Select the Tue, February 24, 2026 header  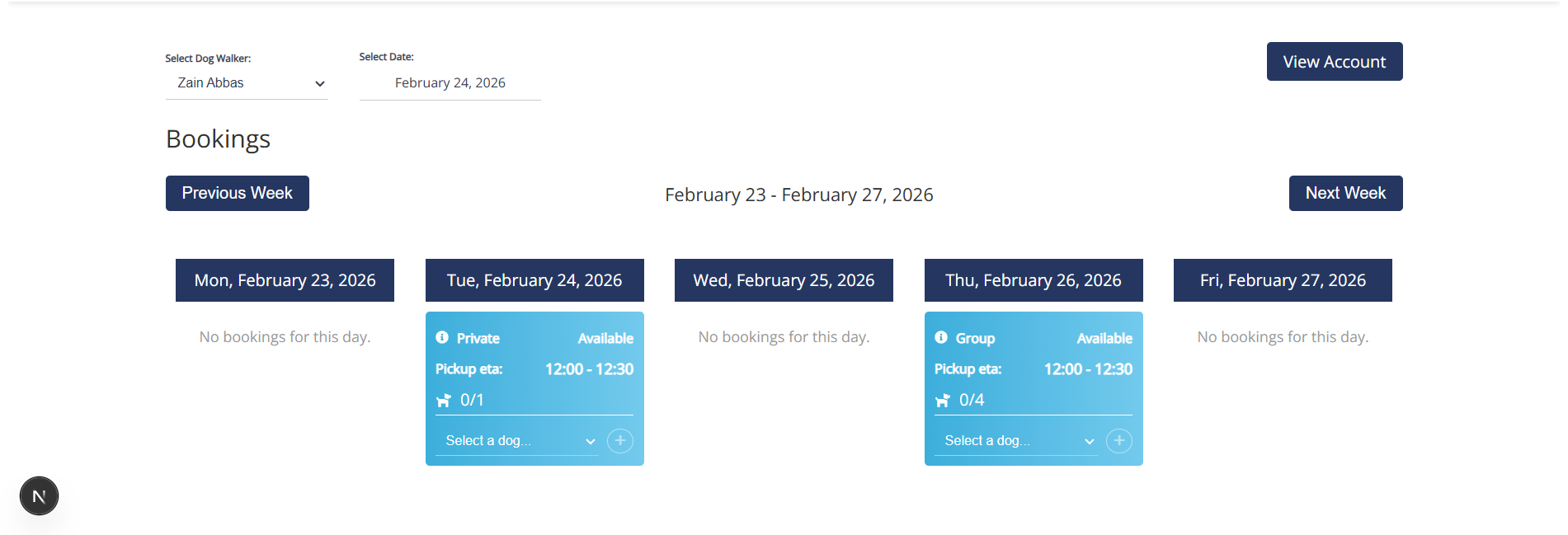534,280
